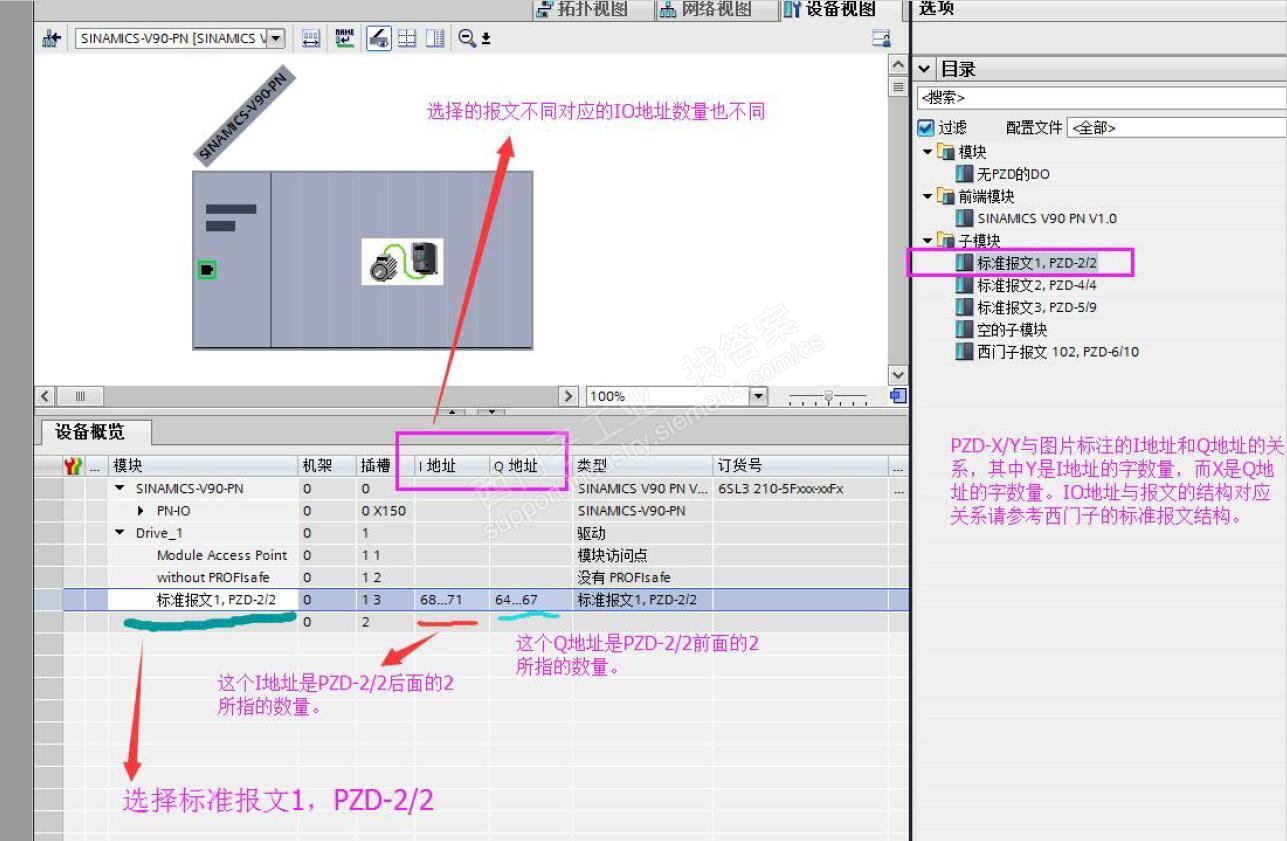Viewport: 1287px width, 841px height.
Task: Click the 模块 folder icon in catalog
Action: click(946, 152)
